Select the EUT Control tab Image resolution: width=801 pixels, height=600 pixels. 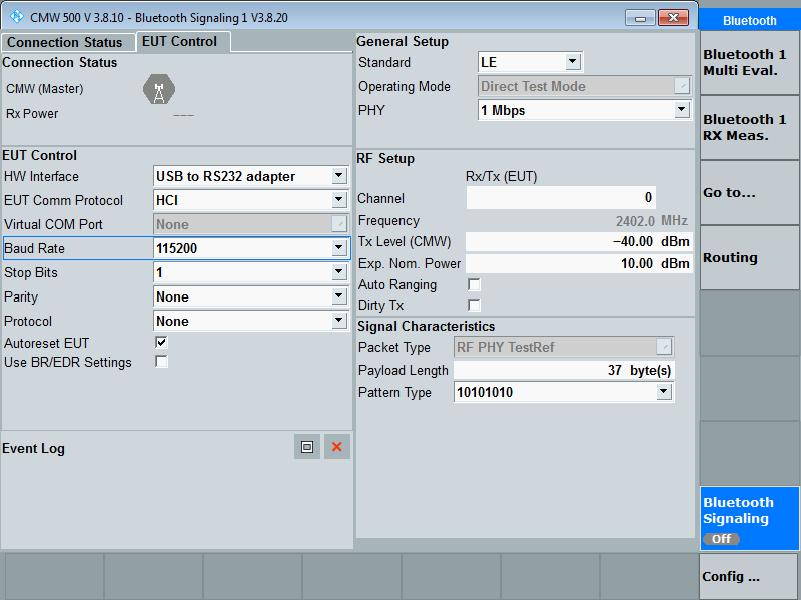(x=180, y=41)
